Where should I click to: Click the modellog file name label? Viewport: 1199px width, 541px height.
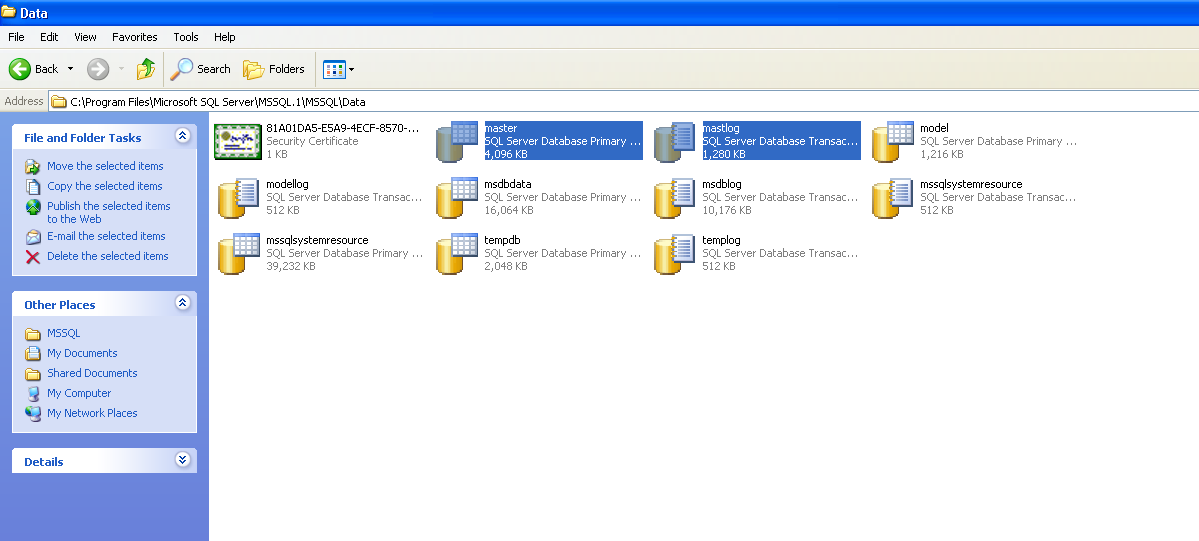tap(288, 184)
